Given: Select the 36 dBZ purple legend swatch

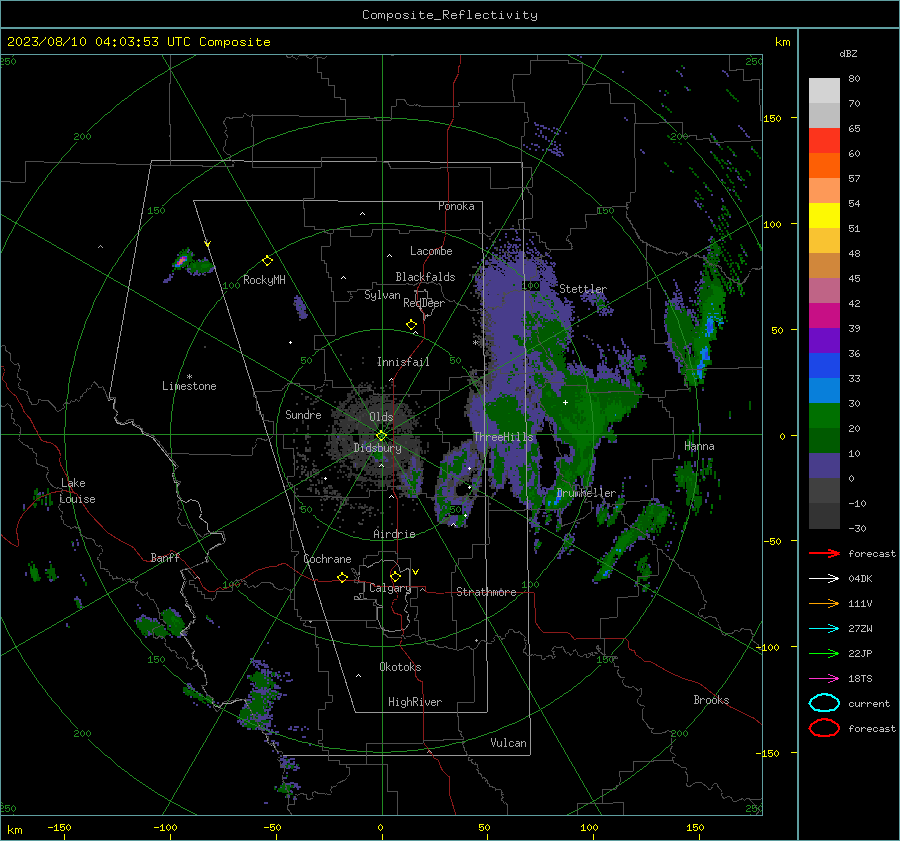Looking at the screenshot, I should tap(824, 340).
